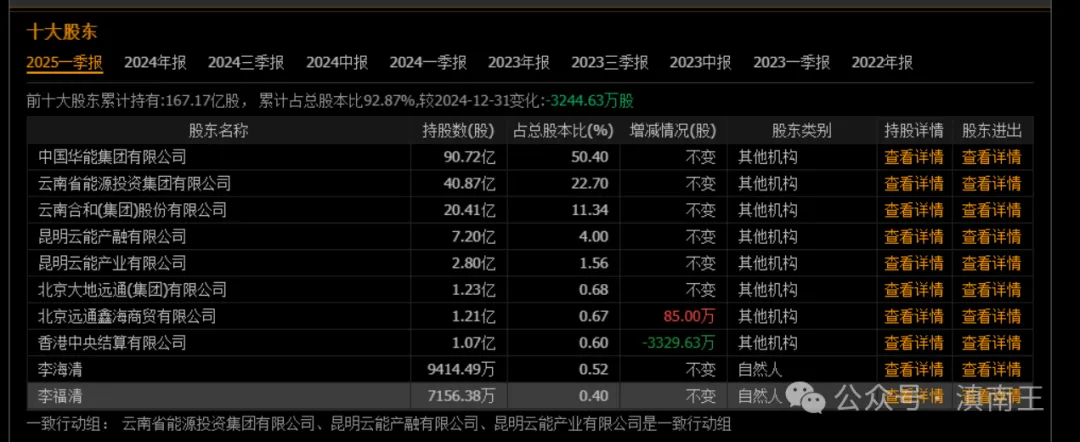Open the 2023年报 tab
1080x442 pixels.
tap(519, 63)
